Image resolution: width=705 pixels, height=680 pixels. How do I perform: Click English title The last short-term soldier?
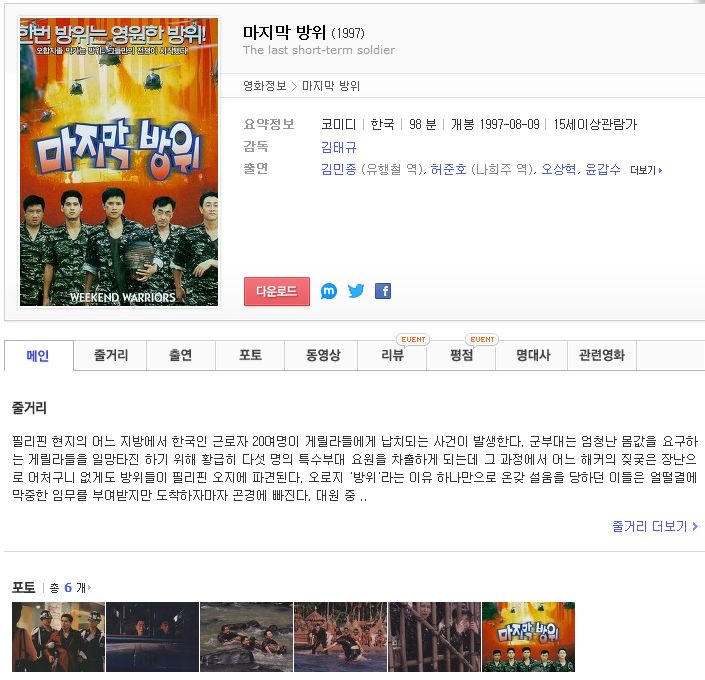(319, 50)
